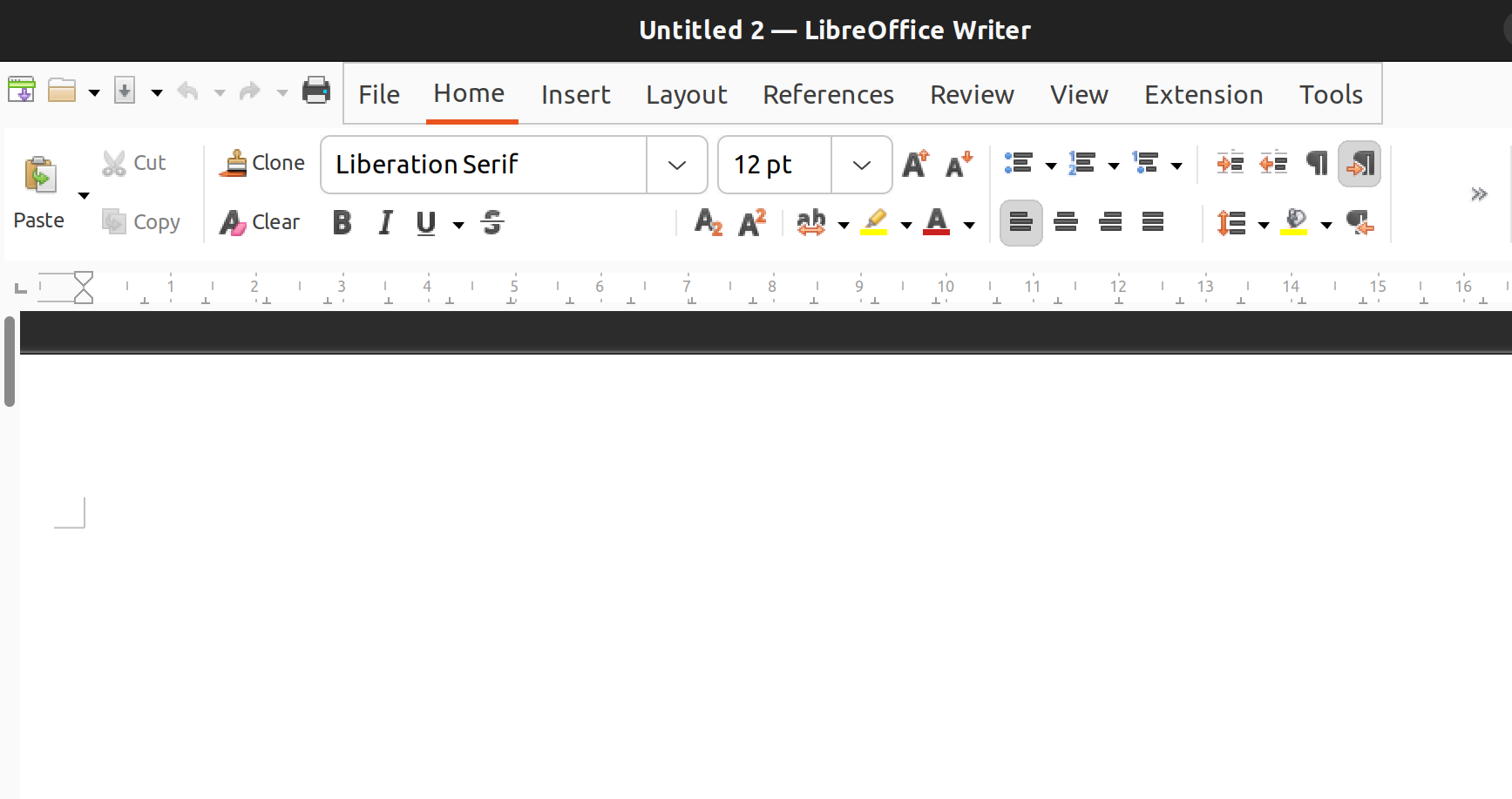1512x799 pixels.
Task: Click the increase indent icon
Action: pyautogui.click(x=1230, y=163)
